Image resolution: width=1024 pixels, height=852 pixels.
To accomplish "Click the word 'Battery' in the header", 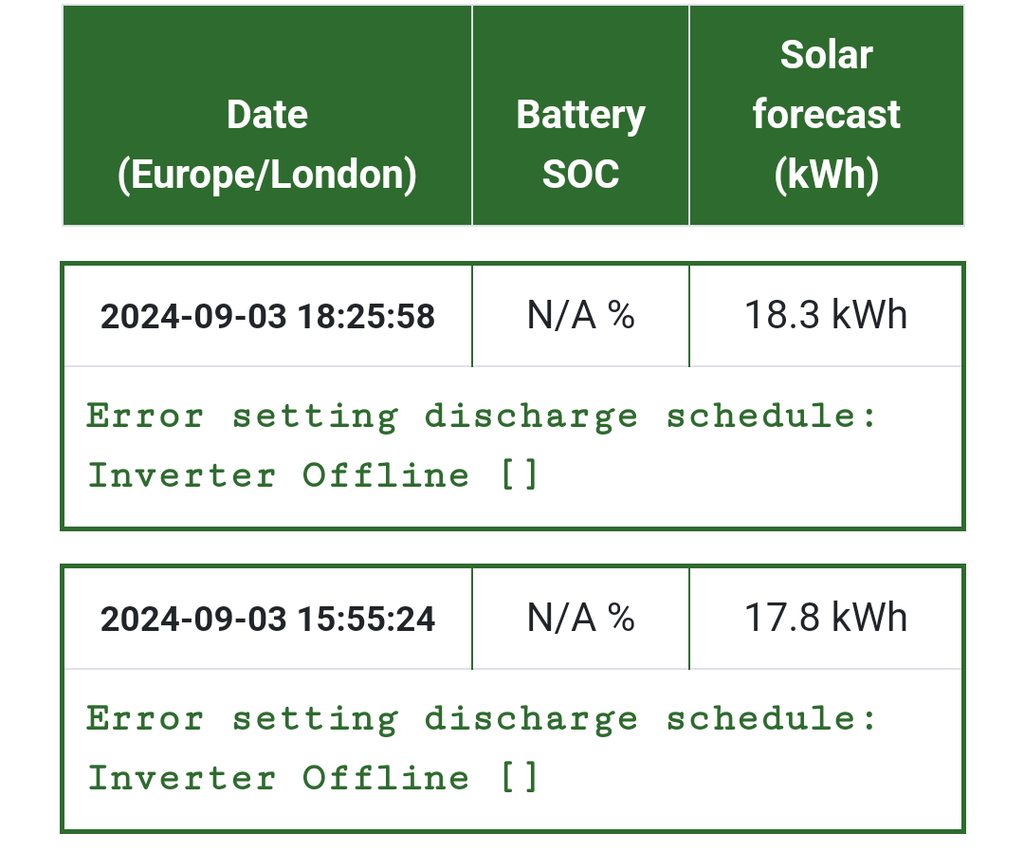I will [580, 115].
